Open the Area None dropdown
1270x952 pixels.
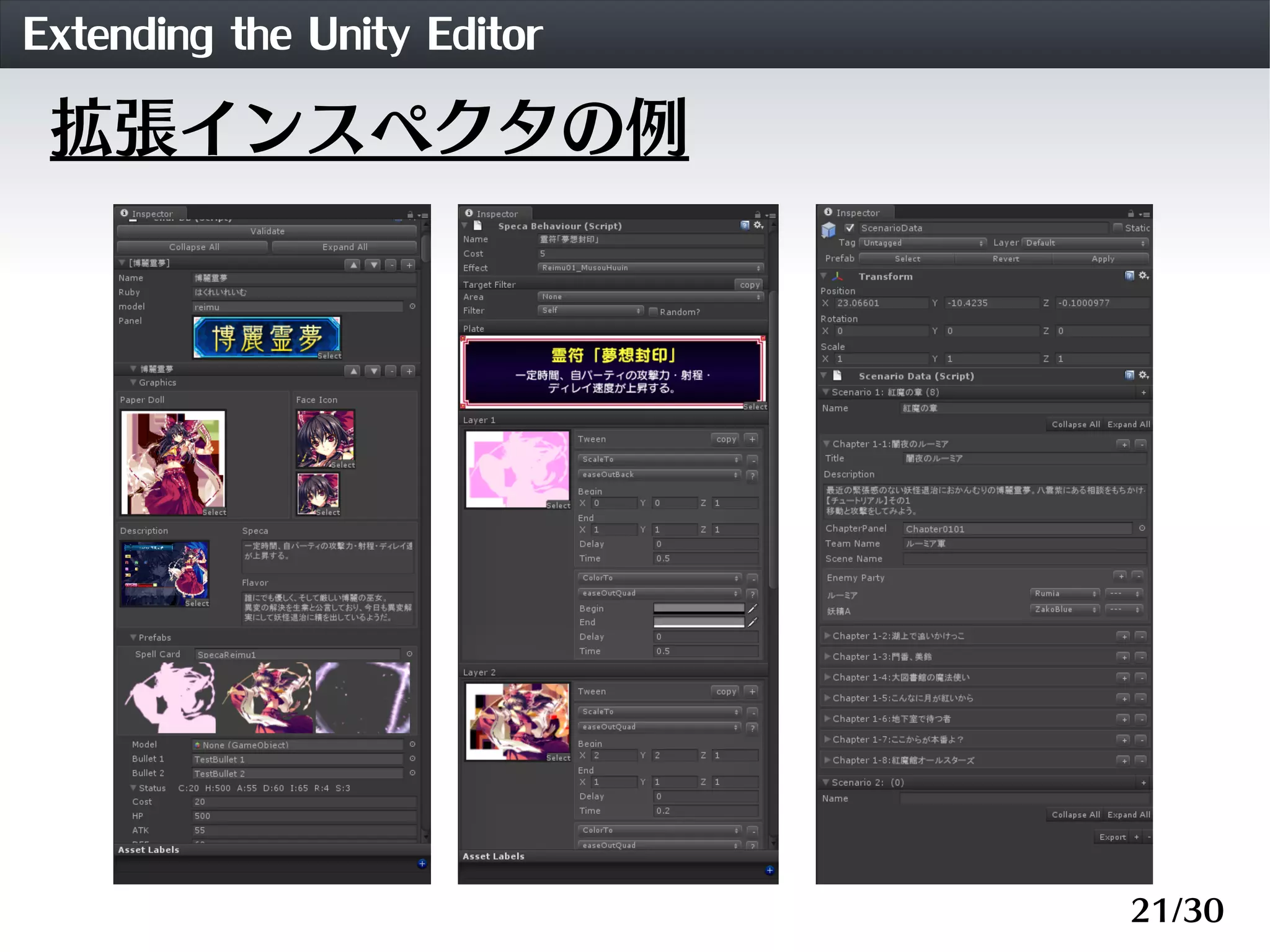[651, 297]
